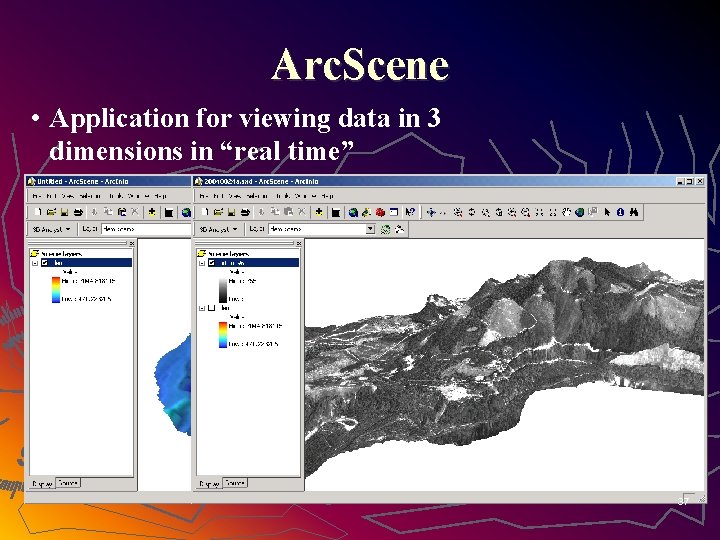The height and width of the screenshot is (540, 720).
Task: Click What's This help pointer icon
Action: pos(411,212)
